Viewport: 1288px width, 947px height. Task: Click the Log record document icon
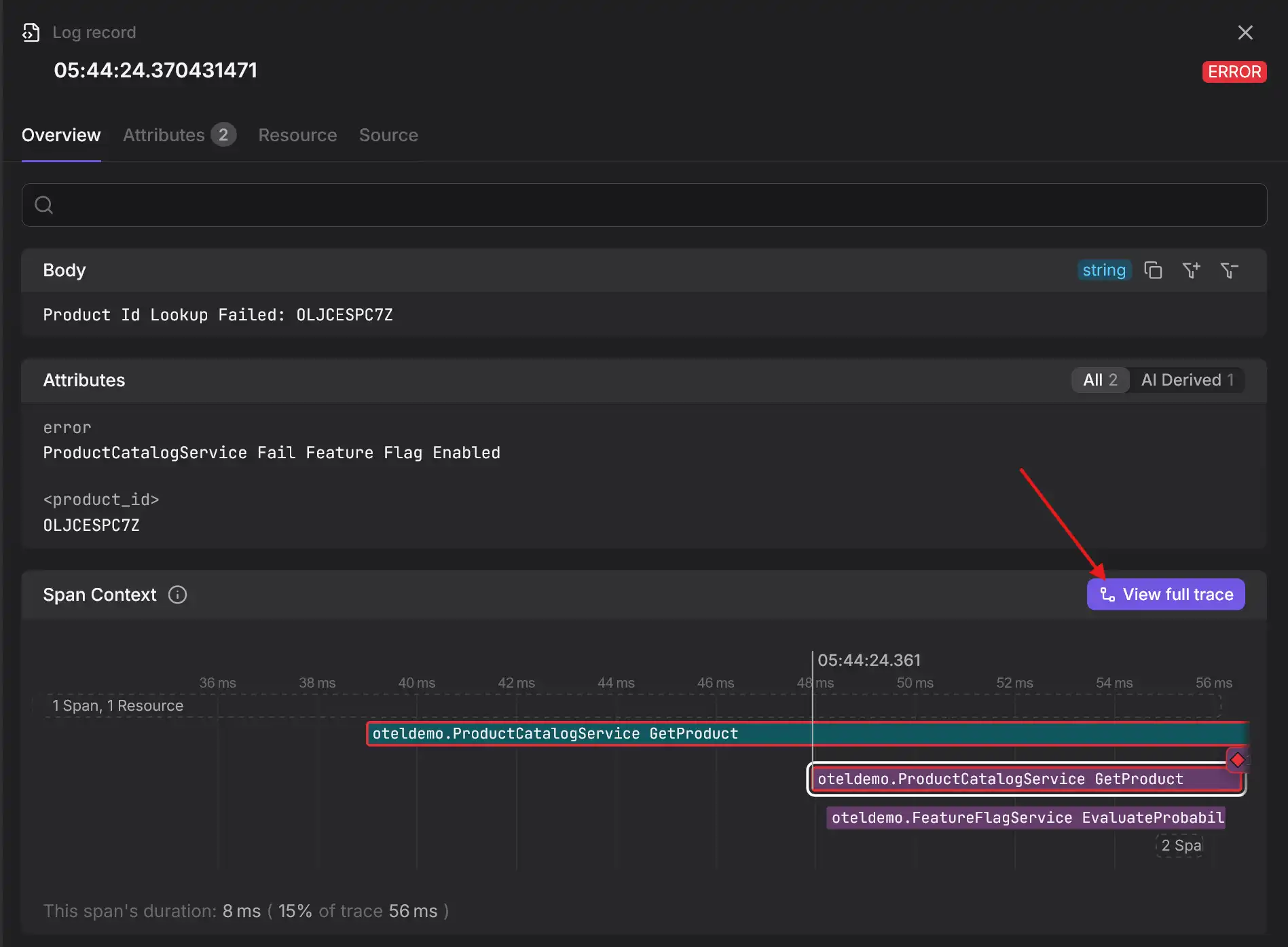pos(31,33)
